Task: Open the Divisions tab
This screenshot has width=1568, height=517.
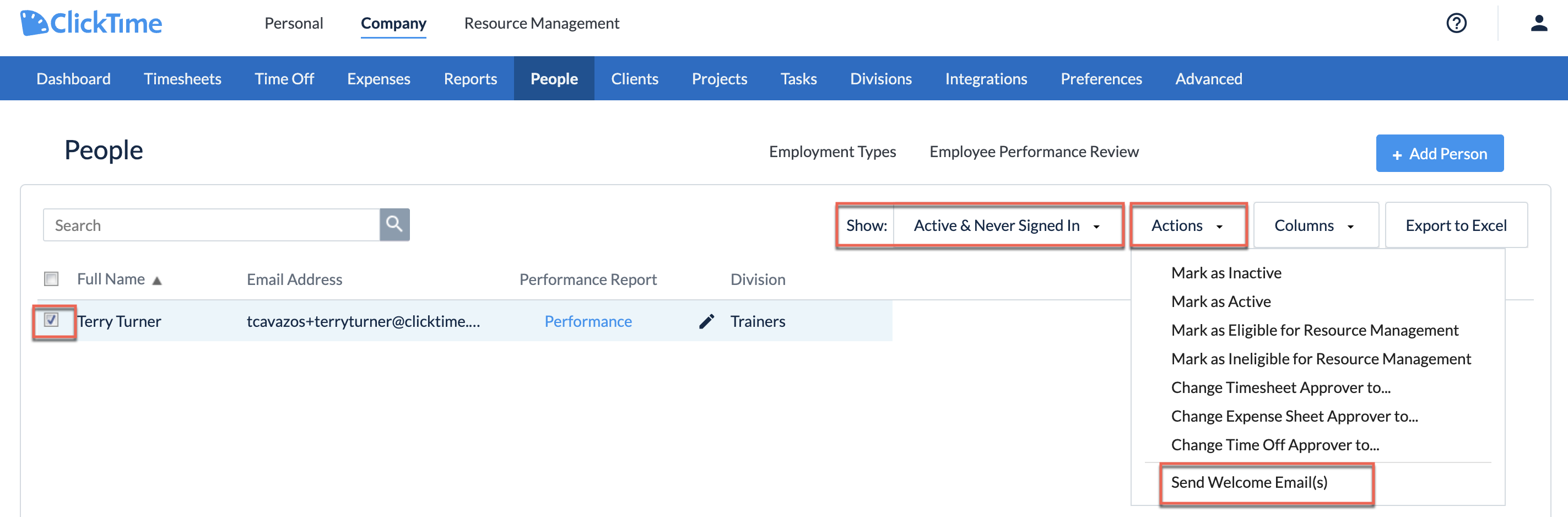Action: click(881, 79)
